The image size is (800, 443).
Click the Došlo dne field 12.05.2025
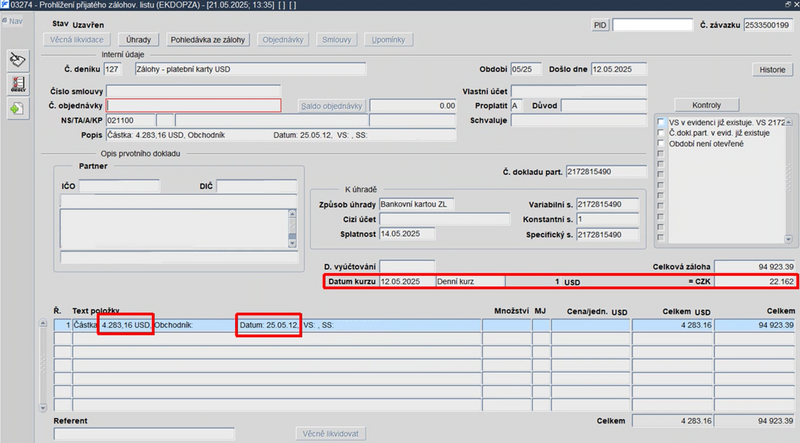point(619,69)
